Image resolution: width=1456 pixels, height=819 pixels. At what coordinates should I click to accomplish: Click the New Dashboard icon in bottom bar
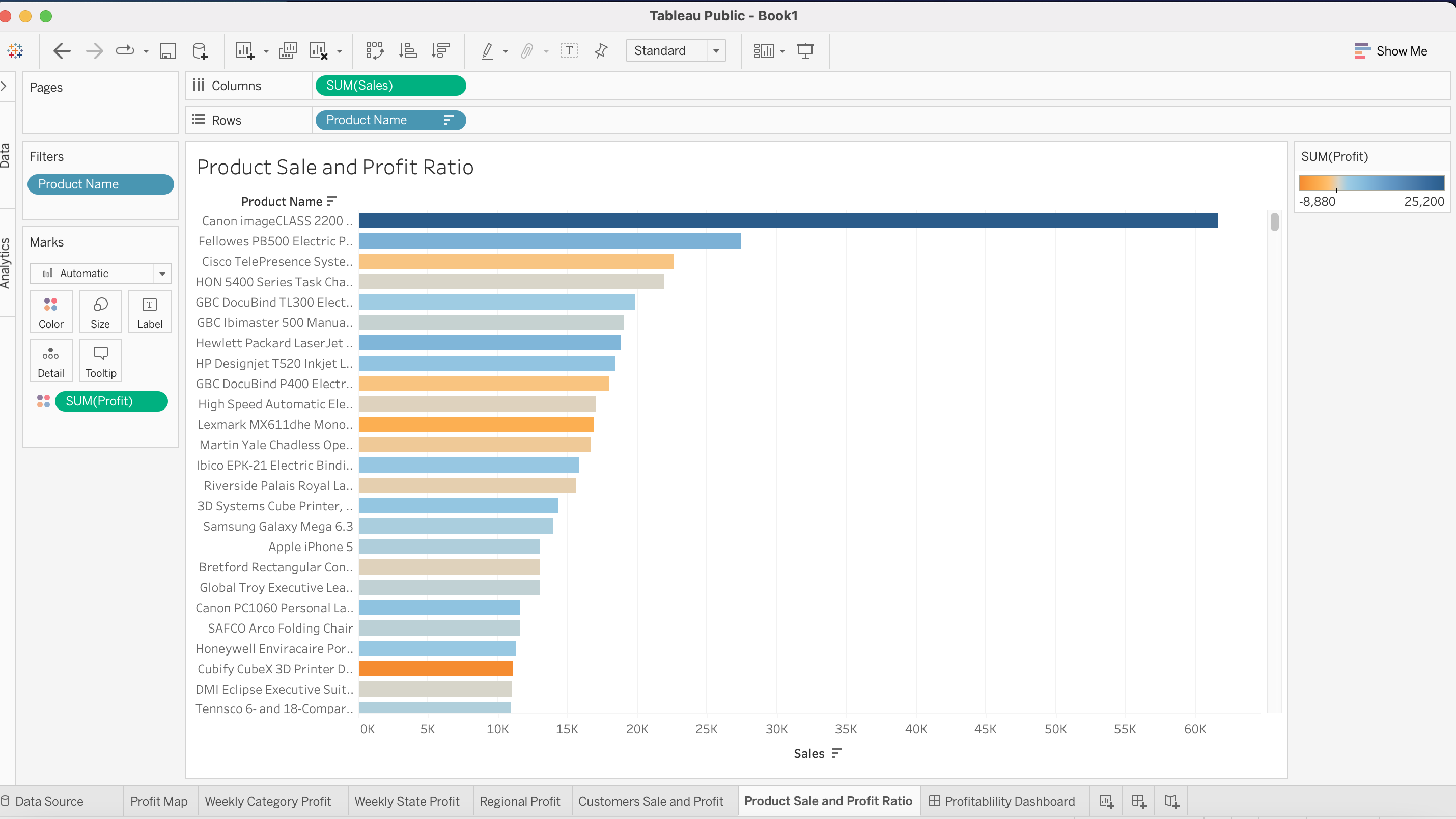[1139, 801]
